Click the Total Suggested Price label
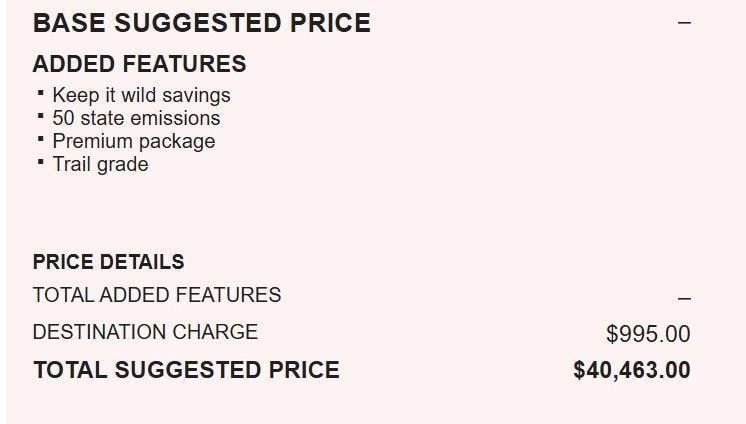Viewport: 746px width, 424px height. tap(186, 370)
